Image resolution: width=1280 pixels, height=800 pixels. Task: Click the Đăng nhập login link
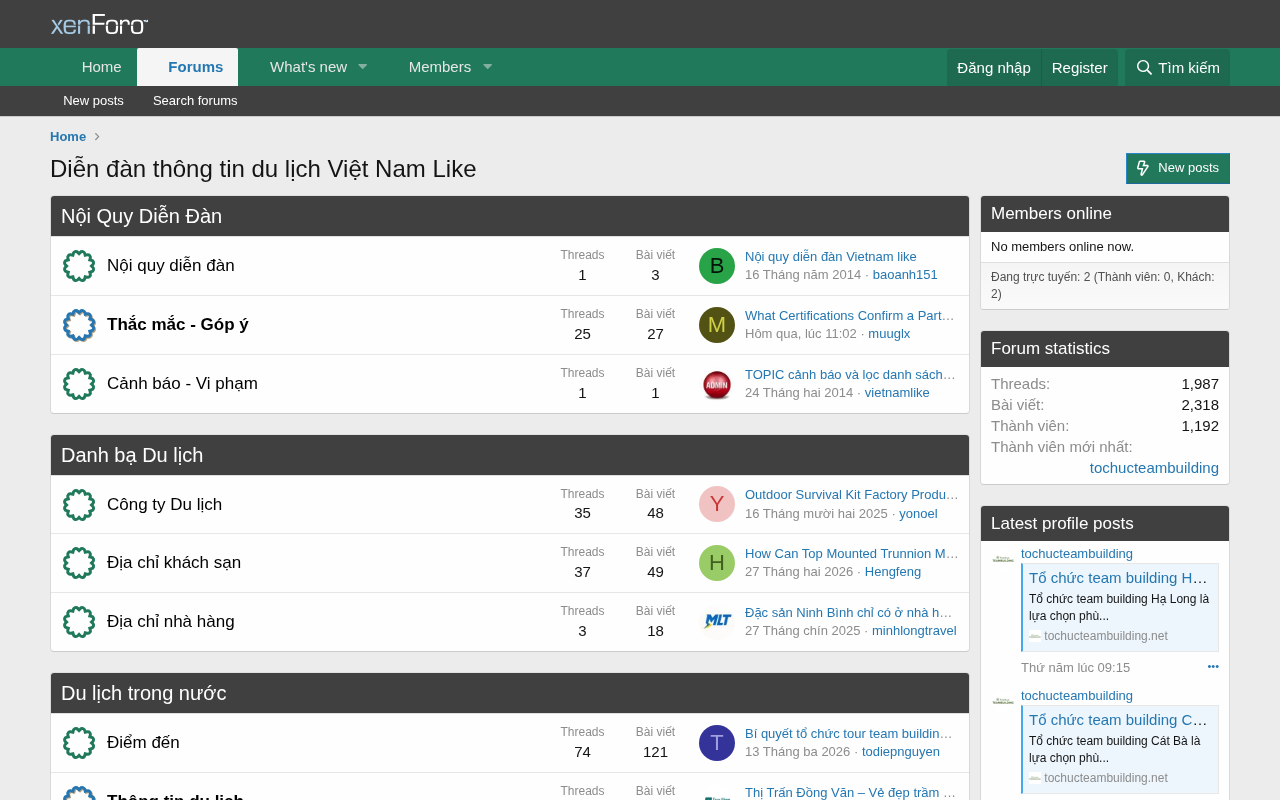[x=994, y=68]
